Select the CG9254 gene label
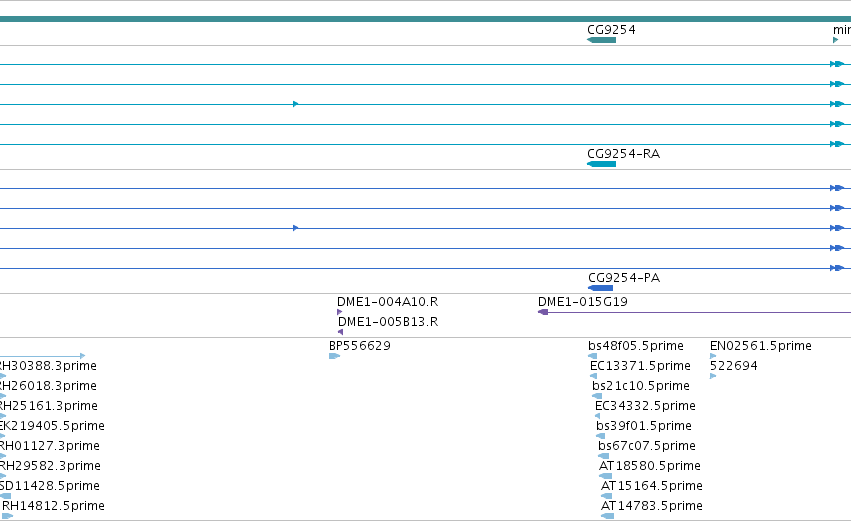 coord(611,30)
